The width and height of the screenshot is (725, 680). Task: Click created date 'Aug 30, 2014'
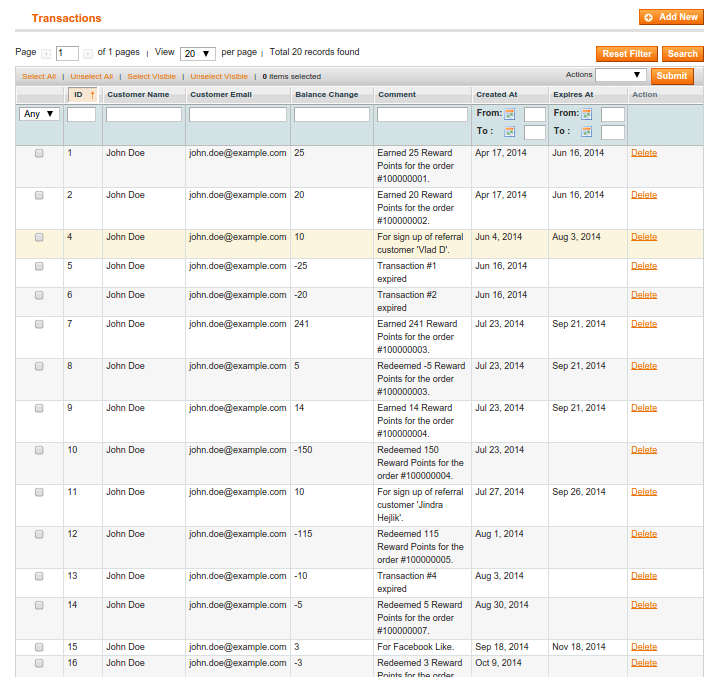pos(502,605)
